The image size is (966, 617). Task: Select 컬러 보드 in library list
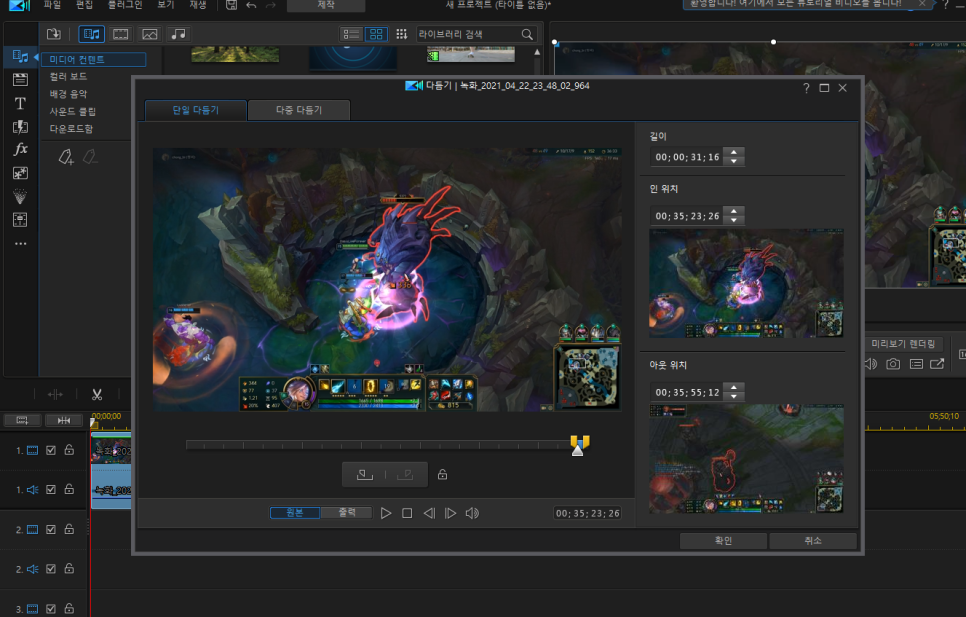click(68, 76)
